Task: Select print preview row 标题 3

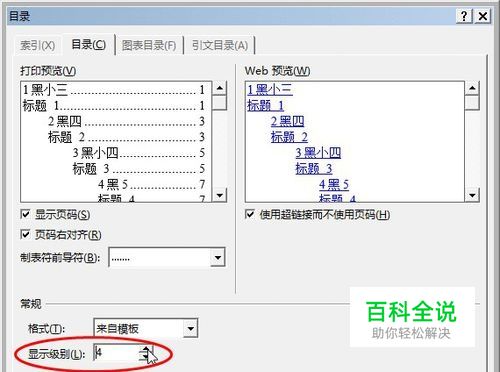Action: [139, 169]
